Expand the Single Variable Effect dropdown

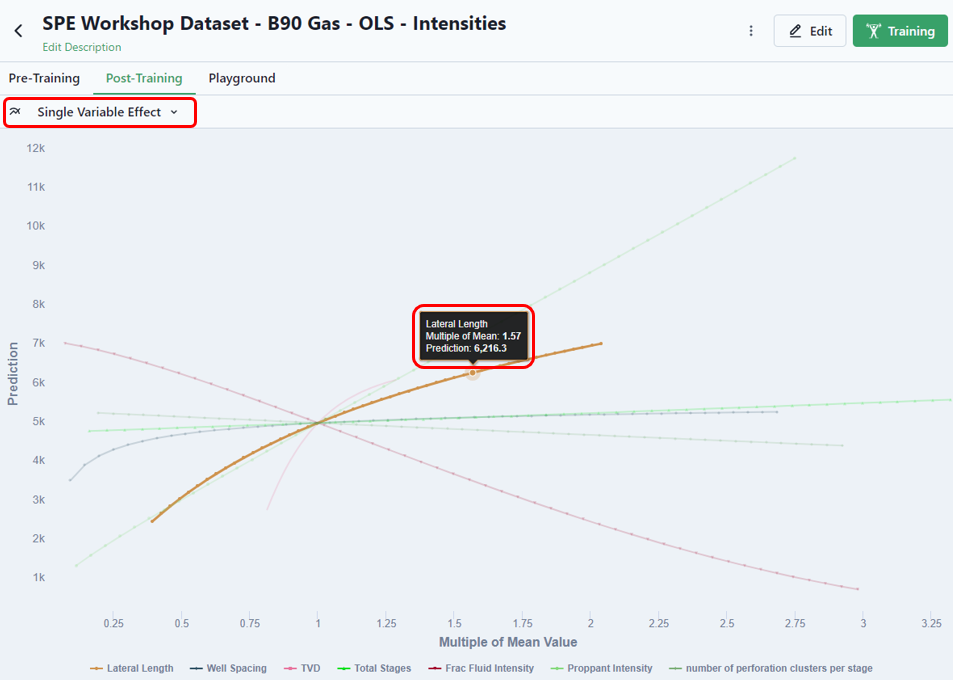coord(100,112)
